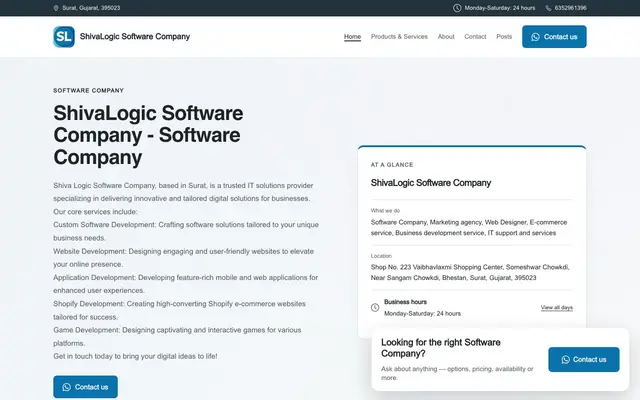This screenshot has width=640, height=400.
Task: Click the location pin icon in top bar
Action: pos(56,8)
